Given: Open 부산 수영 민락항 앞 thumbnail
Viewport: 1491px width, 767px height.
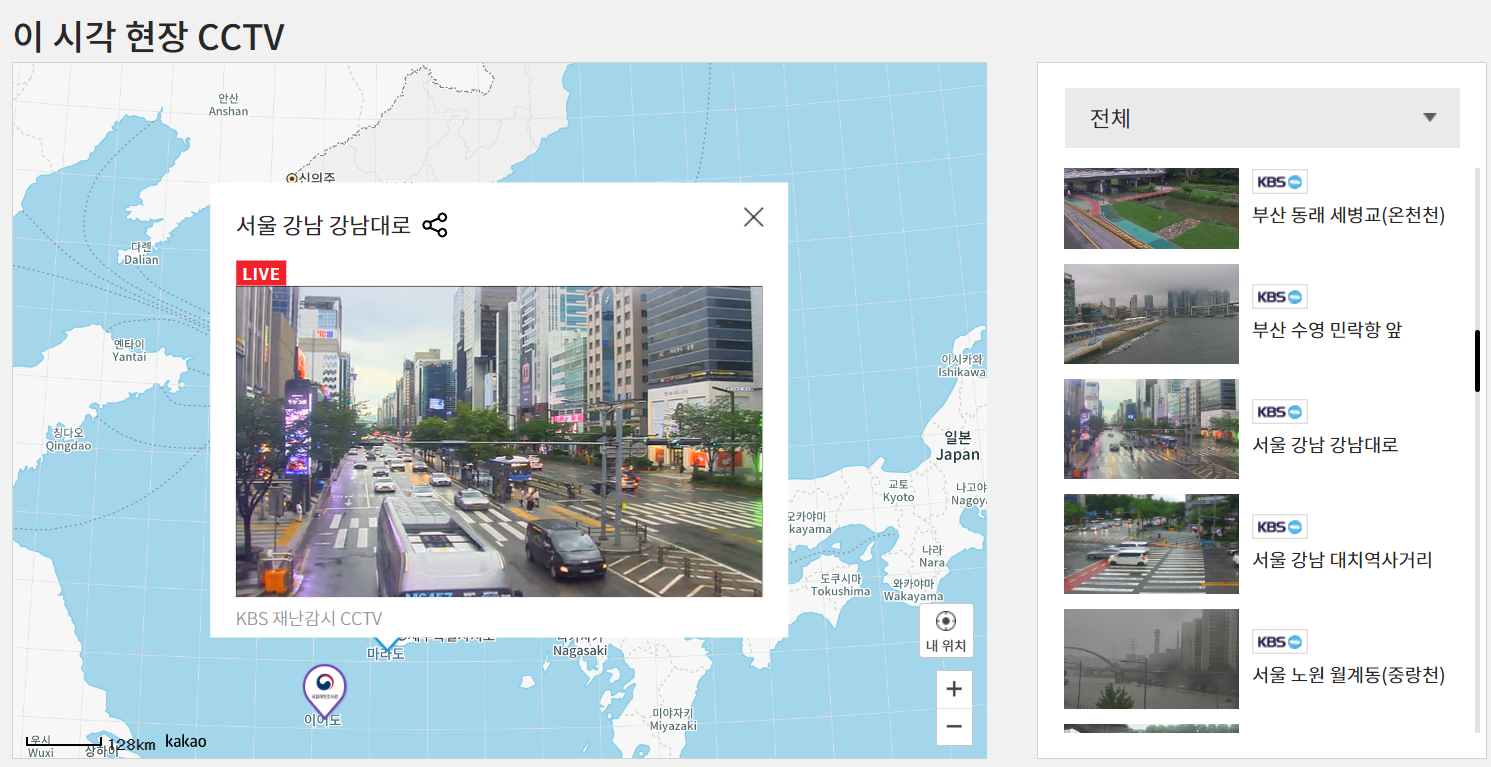Looking at the screenshot, I should [1151, 314].
